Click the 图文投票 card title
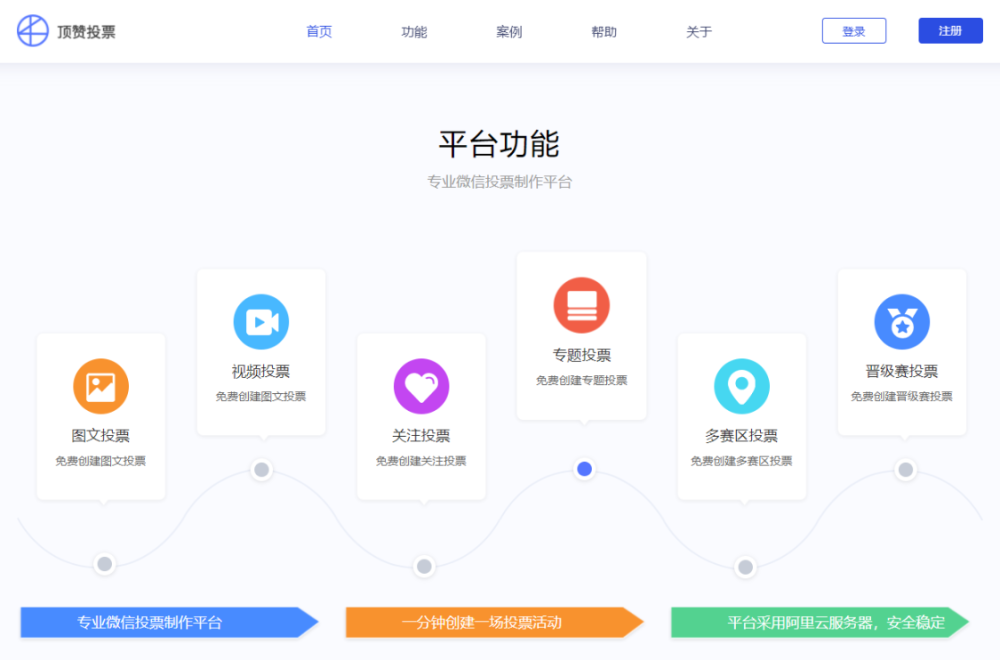Viewport: 1000px width, 660px height. click(x=101, y=436)
